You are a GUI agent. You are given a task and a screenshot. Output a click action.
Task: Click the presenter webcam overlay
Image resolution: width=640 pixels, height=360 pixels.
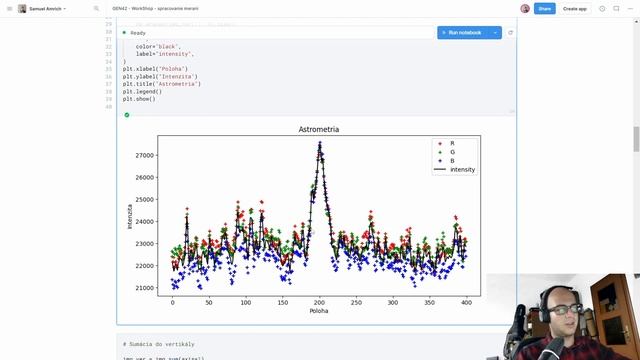coord(563,317)
